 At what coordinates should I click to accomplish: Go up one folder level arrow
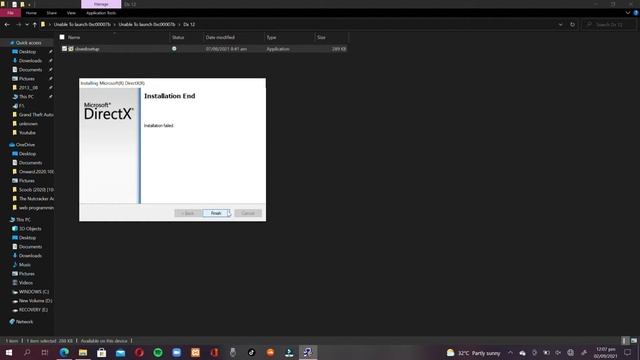coord(34,24)
